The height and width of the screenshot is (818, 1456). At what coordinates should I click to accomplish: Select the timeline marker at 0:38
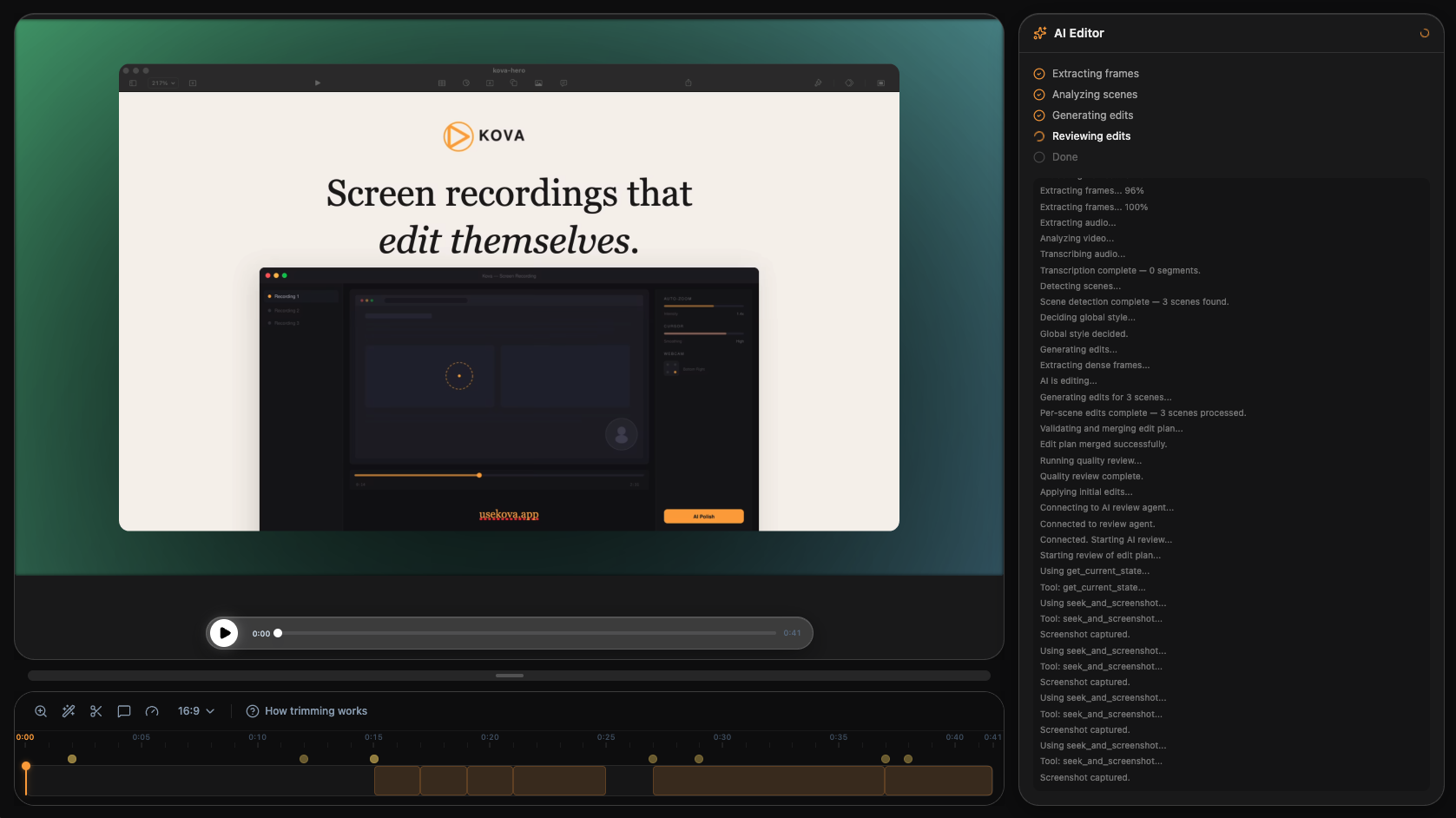pyautogui.click(x=908, y=759)
